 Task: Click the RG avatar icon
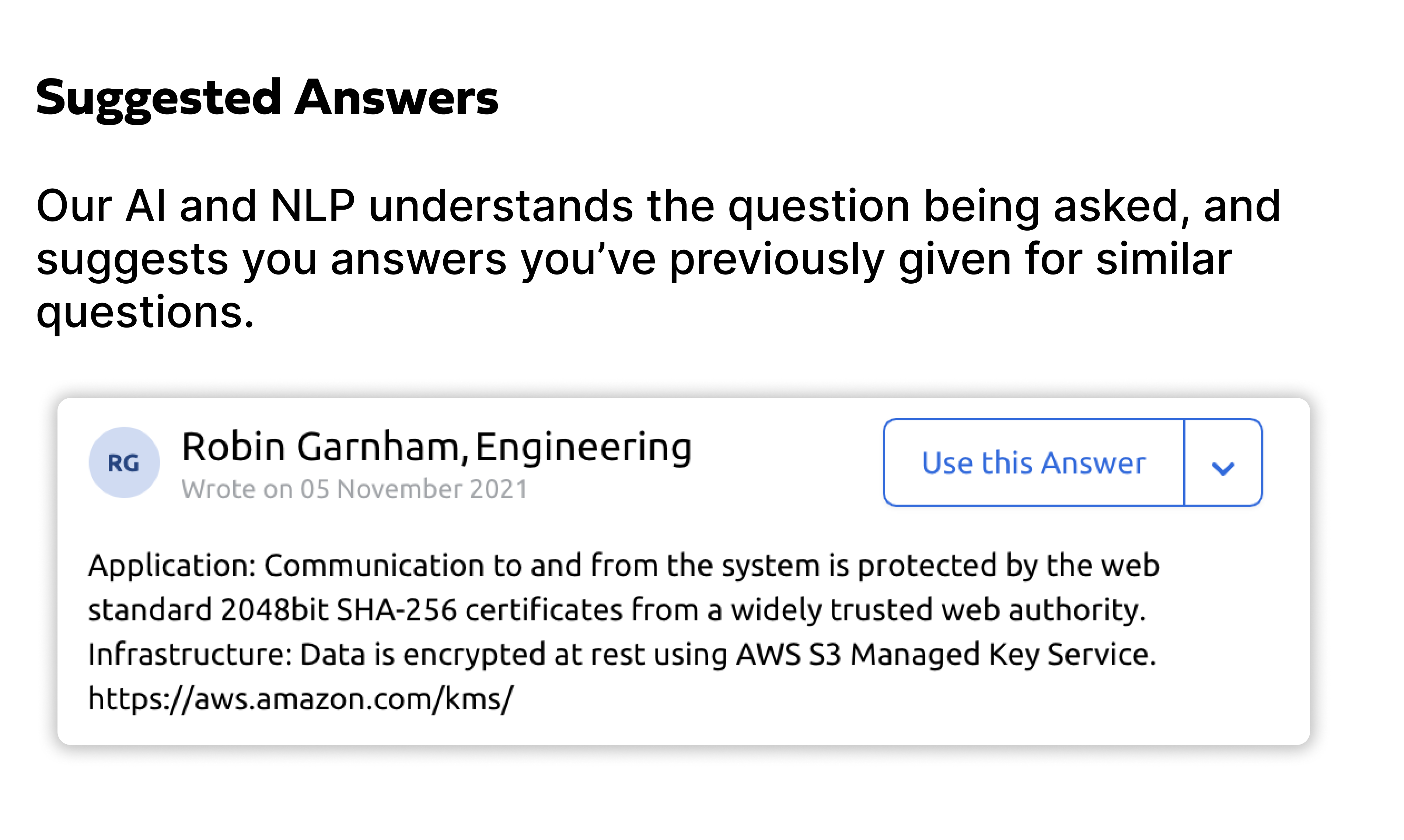[124, 462]
